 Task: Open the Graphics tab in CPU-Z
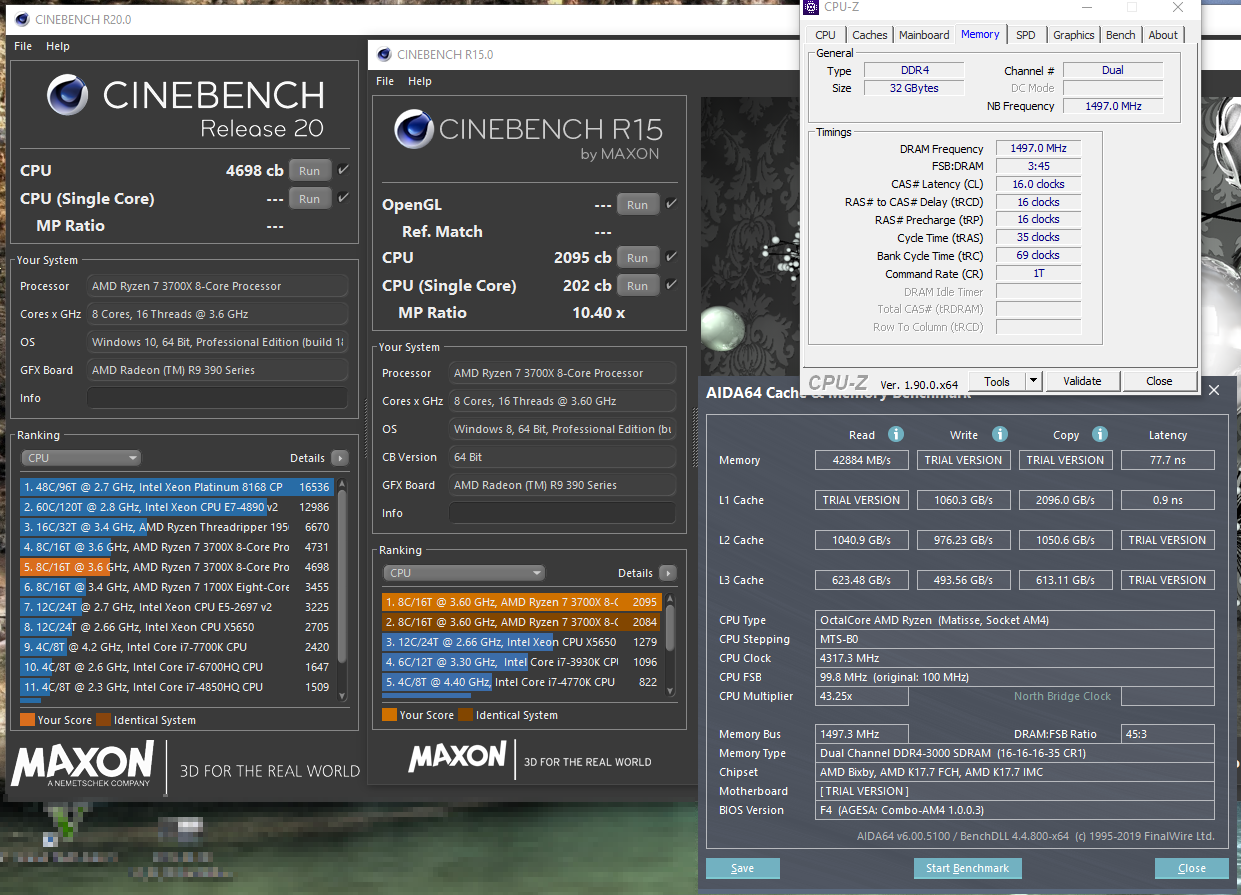tap(1074, 35)
